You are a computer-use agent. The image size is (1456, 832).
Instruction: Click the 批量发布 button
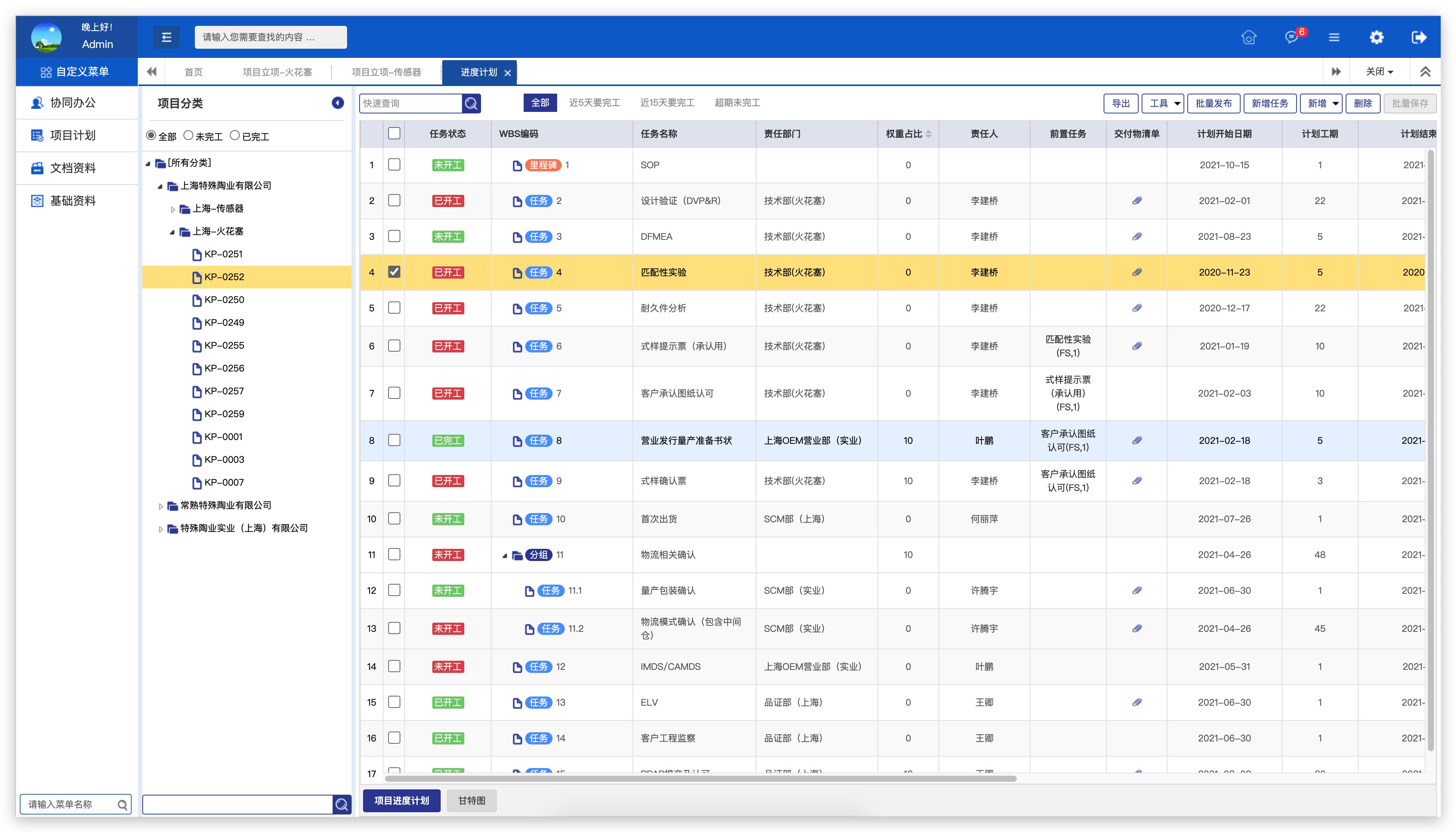pos(1213,104)
